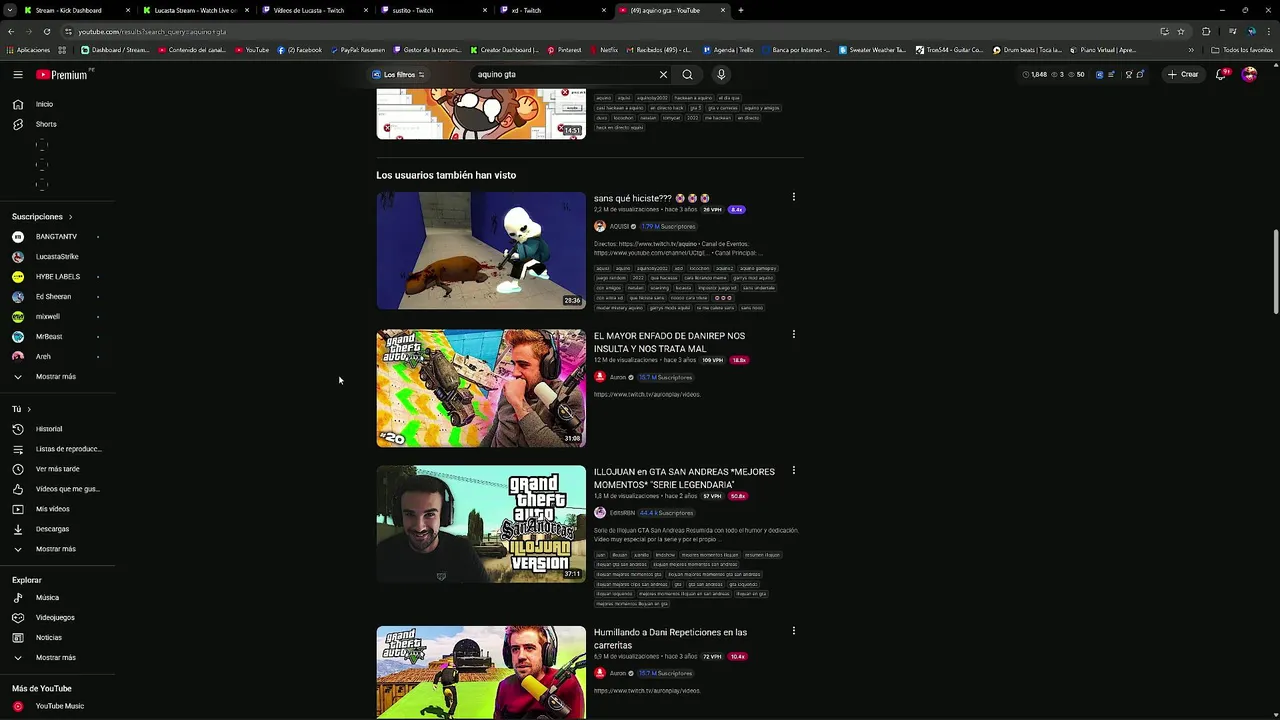Image resolution: width=1280 pixels, height=720 pixels.
Task: Go to Inicio home icon in sidebar
Action: 18,104
